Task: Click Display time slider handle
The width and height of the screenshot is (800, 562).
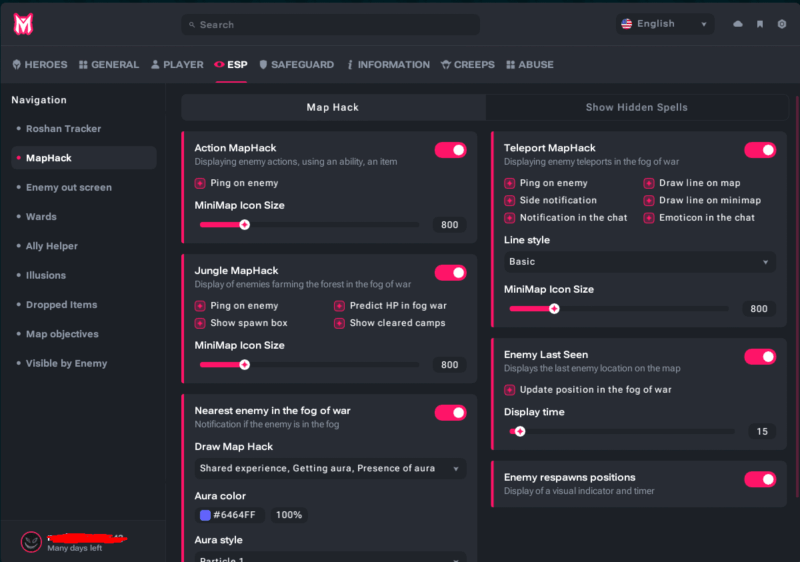Action: (520, 431)
